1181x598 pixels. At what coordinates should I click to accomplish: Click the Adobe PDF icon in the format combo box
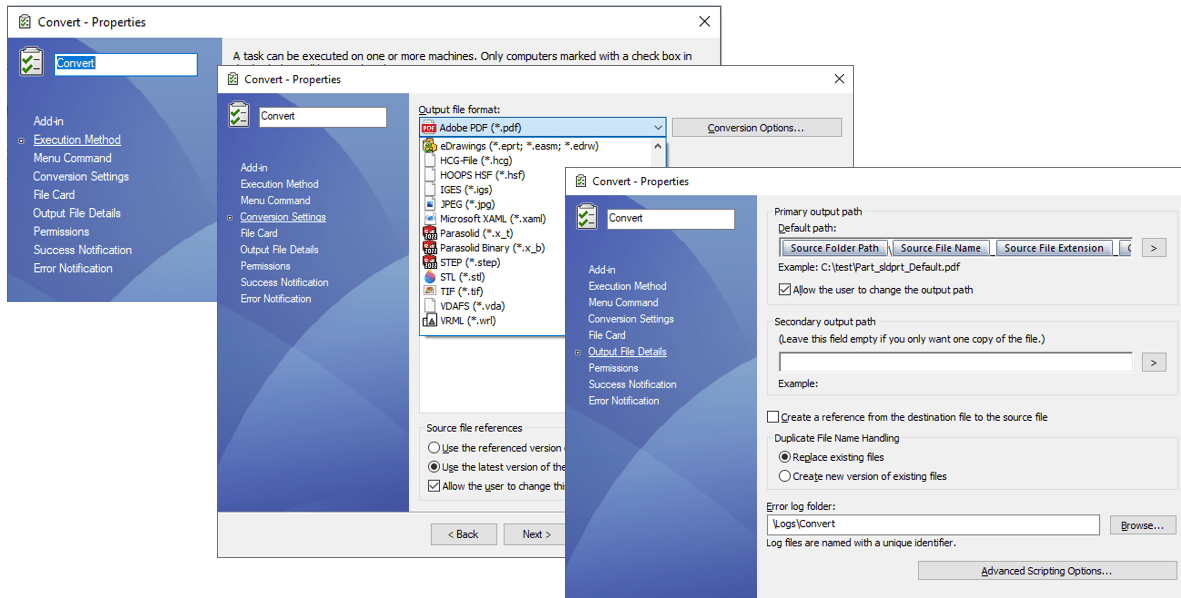click(x=429, y=128)
